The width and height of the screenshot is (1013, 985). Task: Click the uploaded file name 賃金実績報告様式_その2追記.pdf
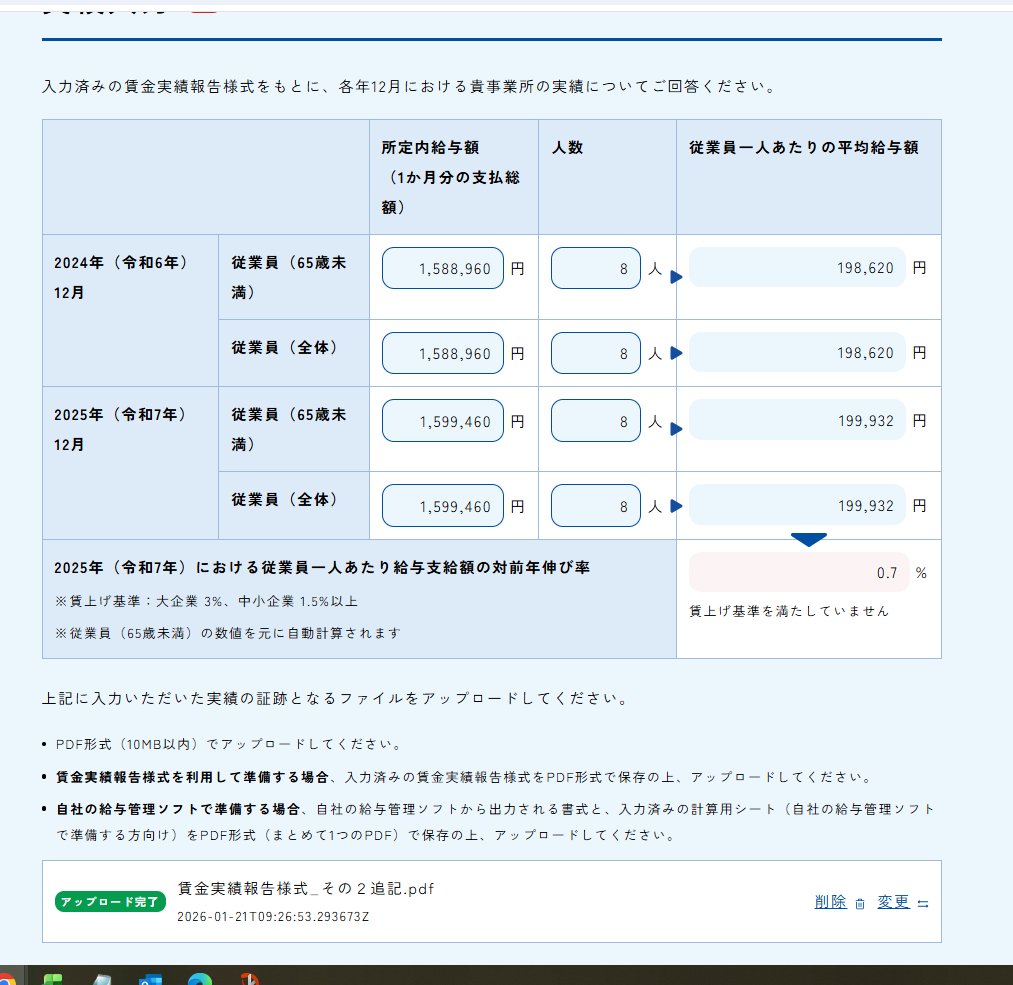click(x=306, y=889)
